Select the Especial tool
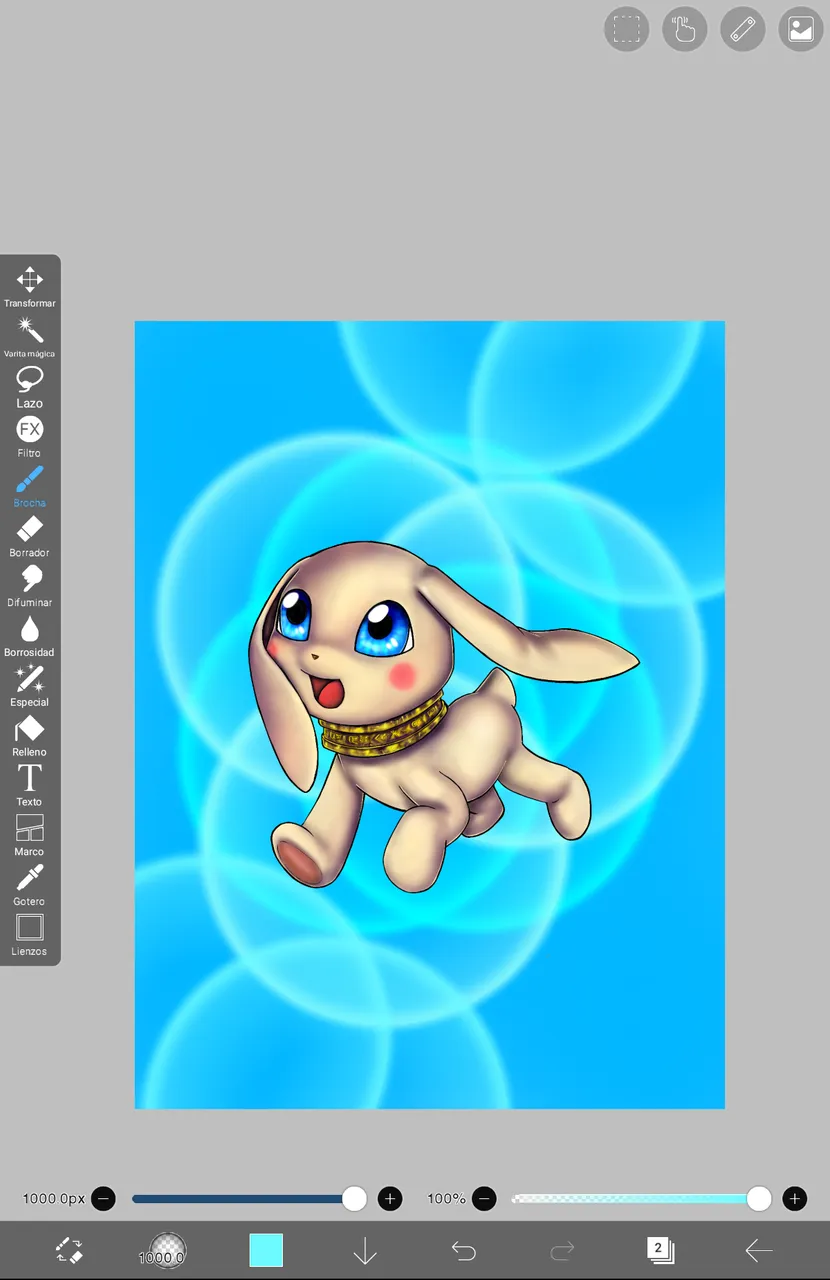Viewport: 830px width, 1280px height. (x=30, y=686)
